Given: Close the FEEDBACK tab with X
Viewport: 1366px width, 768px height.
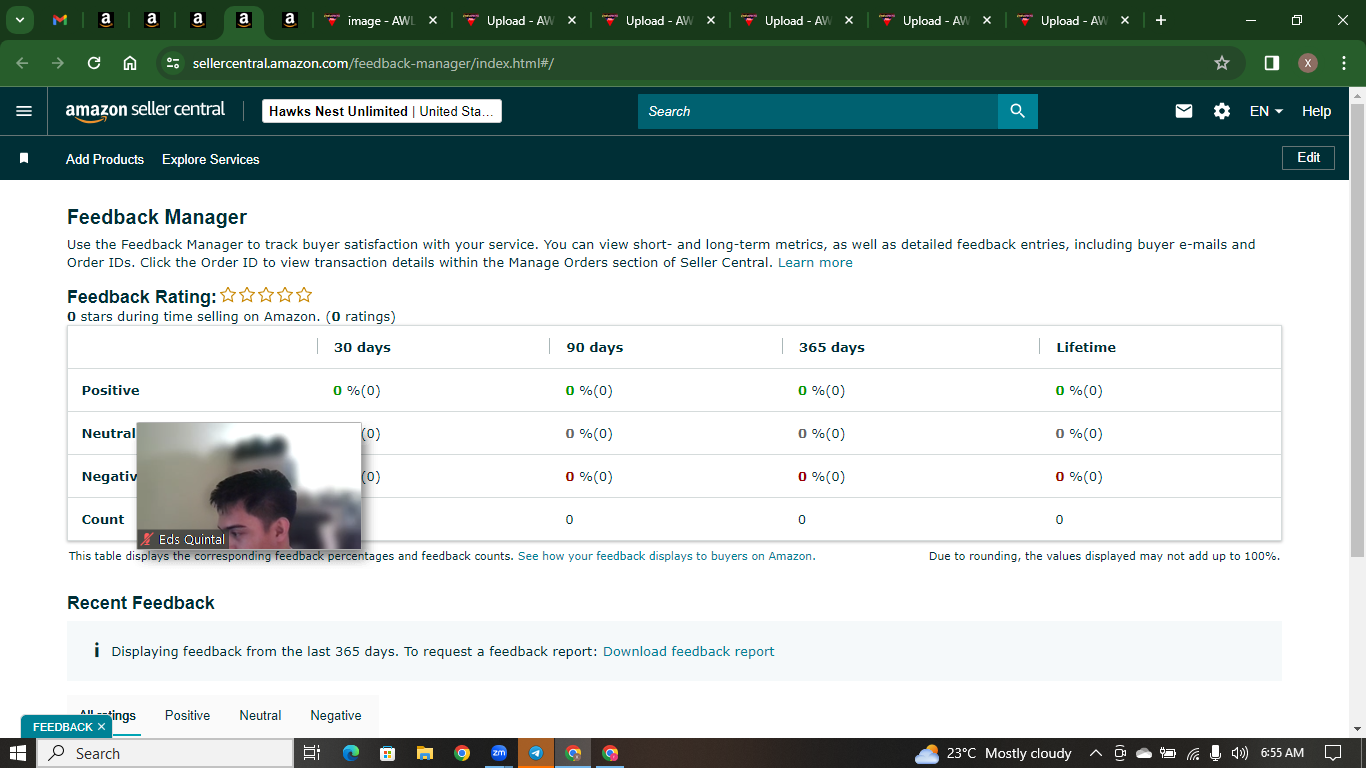Looking at the screenshot, I should [102, 727].
